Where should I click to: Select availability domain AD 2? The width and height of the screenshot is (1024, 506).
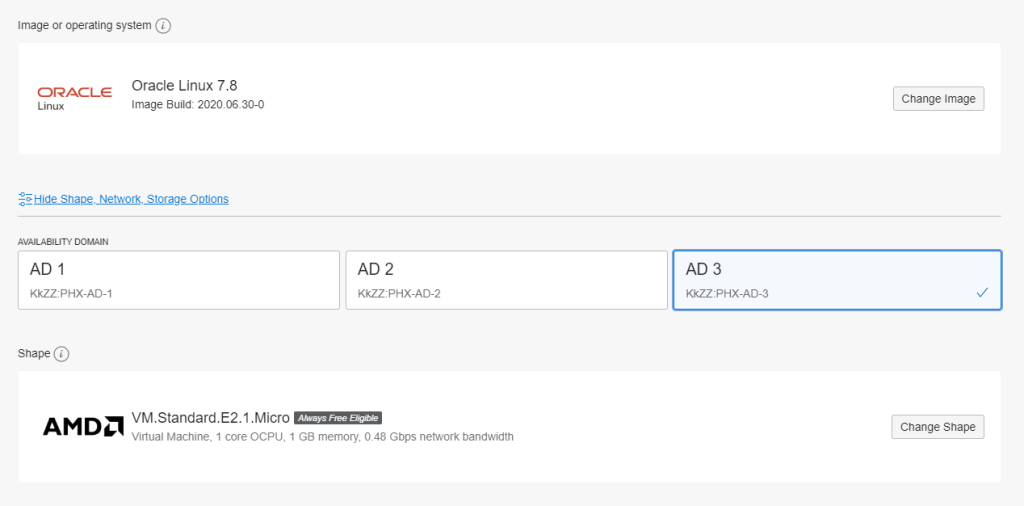pos(506,280)
